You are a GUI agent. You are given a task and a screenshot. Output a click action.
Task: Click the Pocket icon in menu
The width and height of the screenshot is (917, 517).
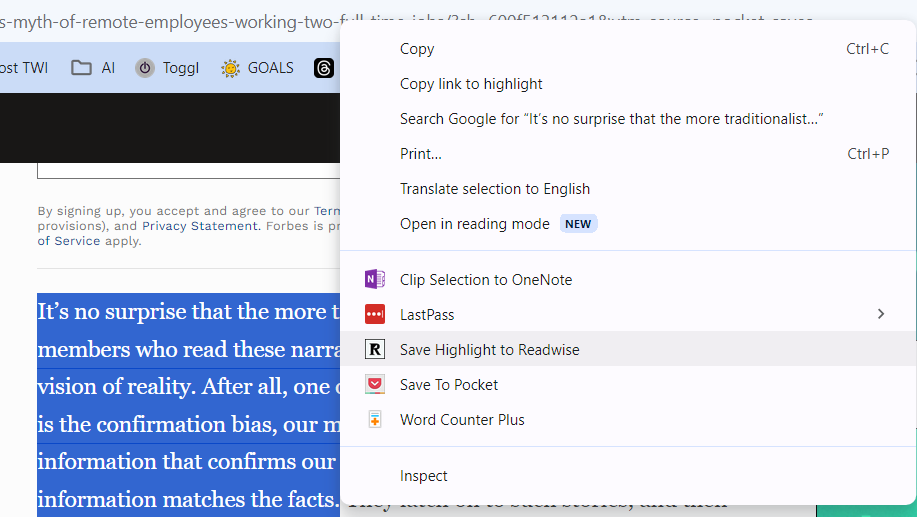coord(375,384)
